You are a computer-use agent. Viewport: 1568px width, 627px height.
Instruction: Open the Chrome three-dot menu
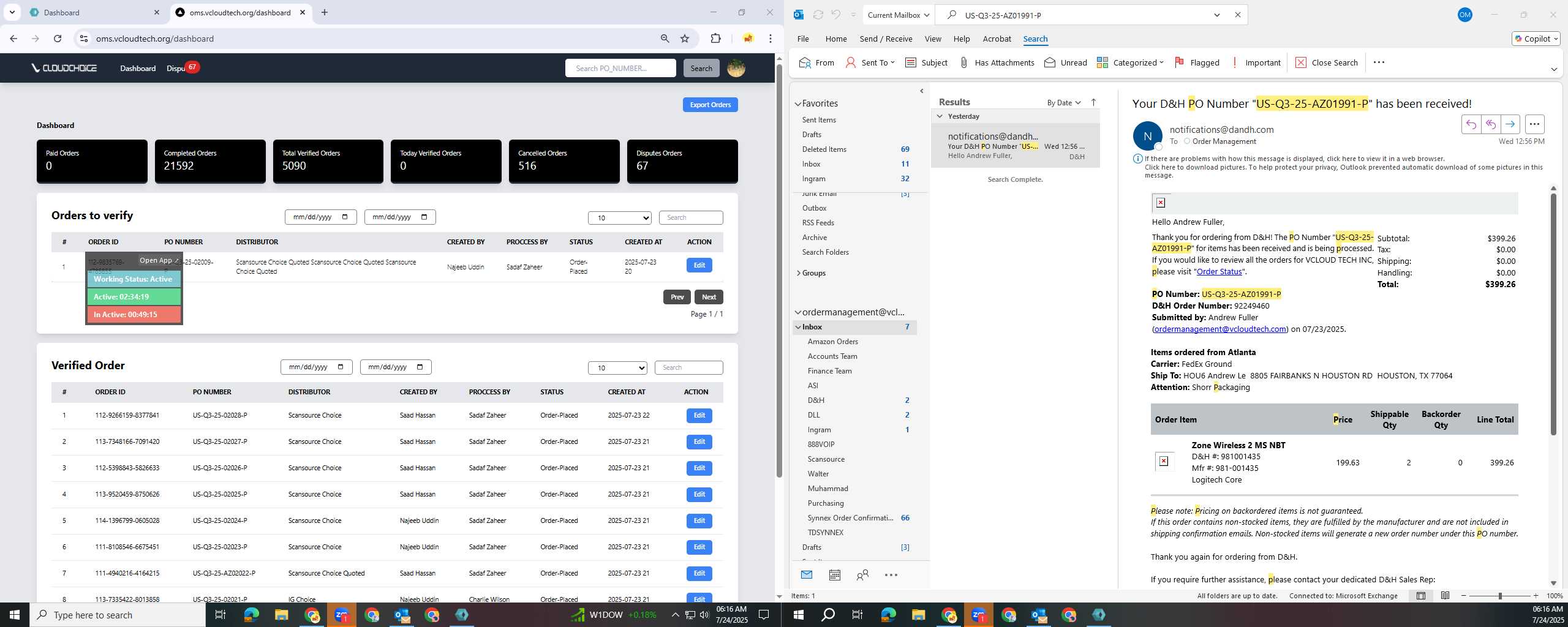click(771, 39)
